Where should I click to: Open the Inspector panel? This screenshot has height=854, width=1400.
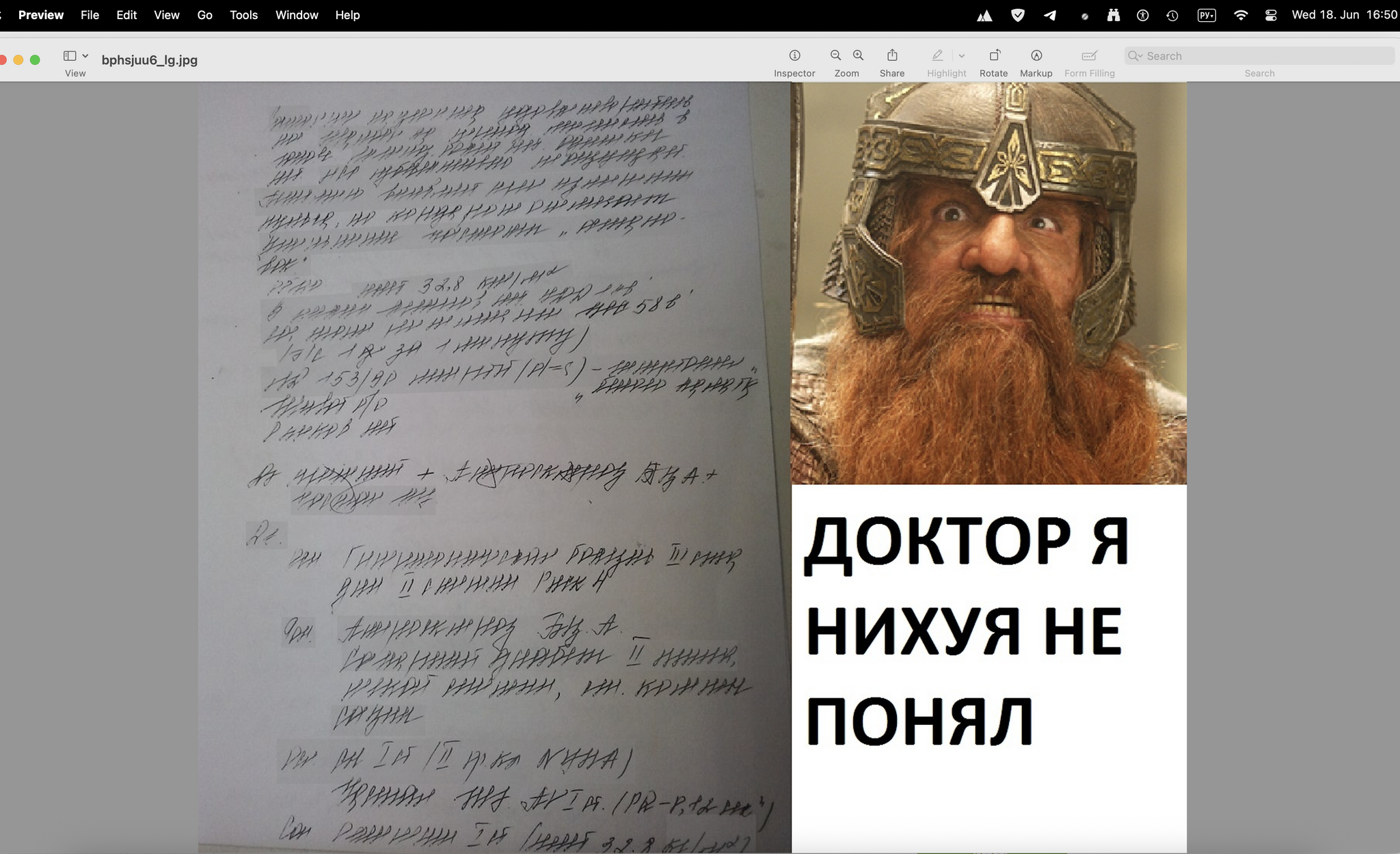[794, 56]
